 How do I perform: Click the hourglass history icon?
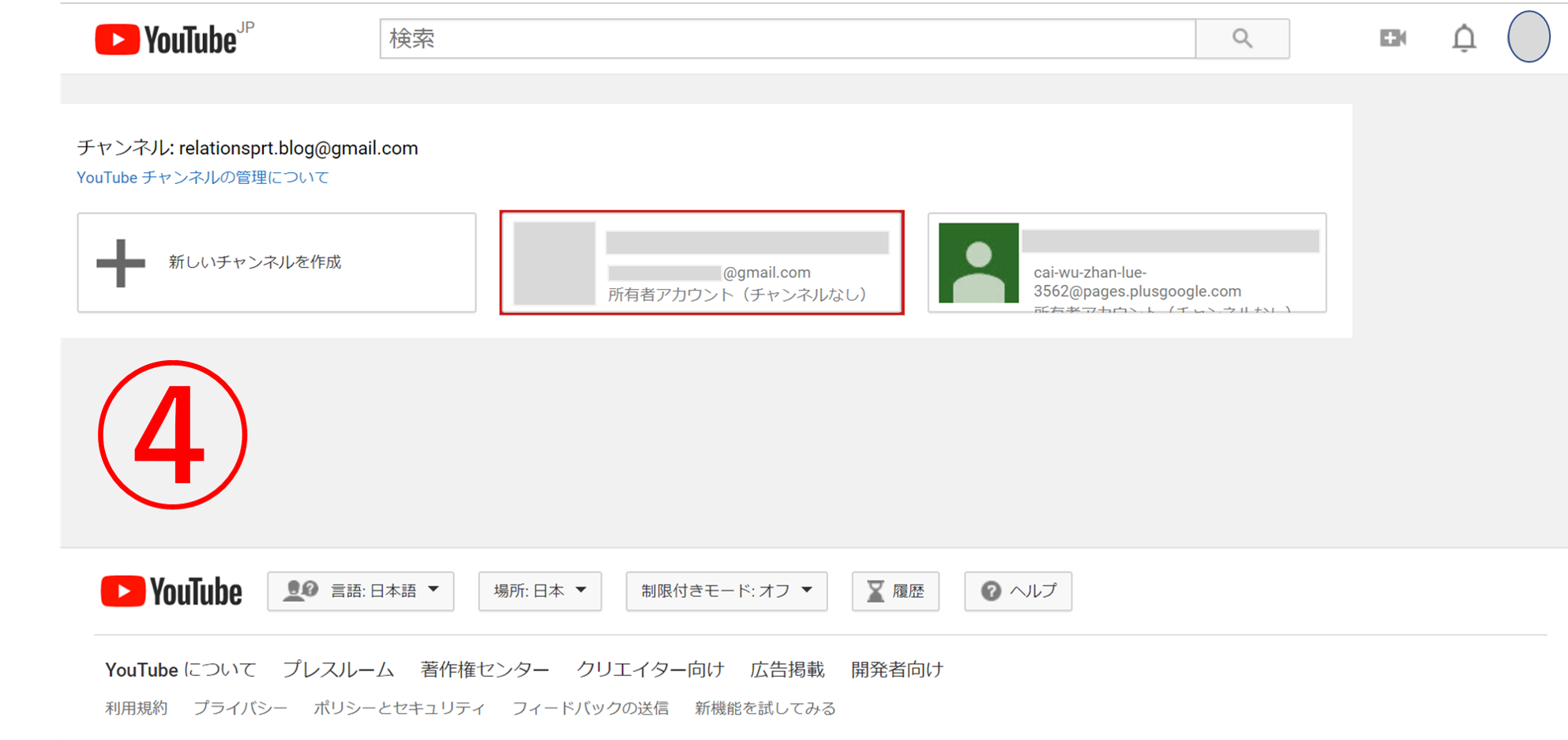click(x=876, y=591)
